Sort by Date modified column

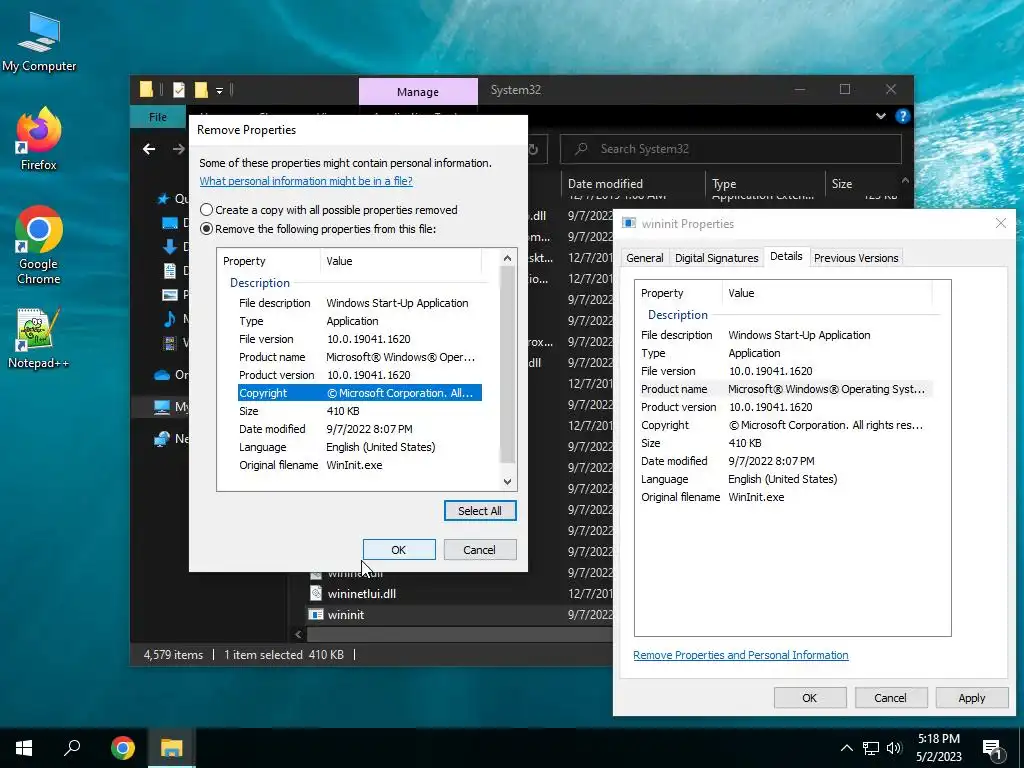[632, 184]
